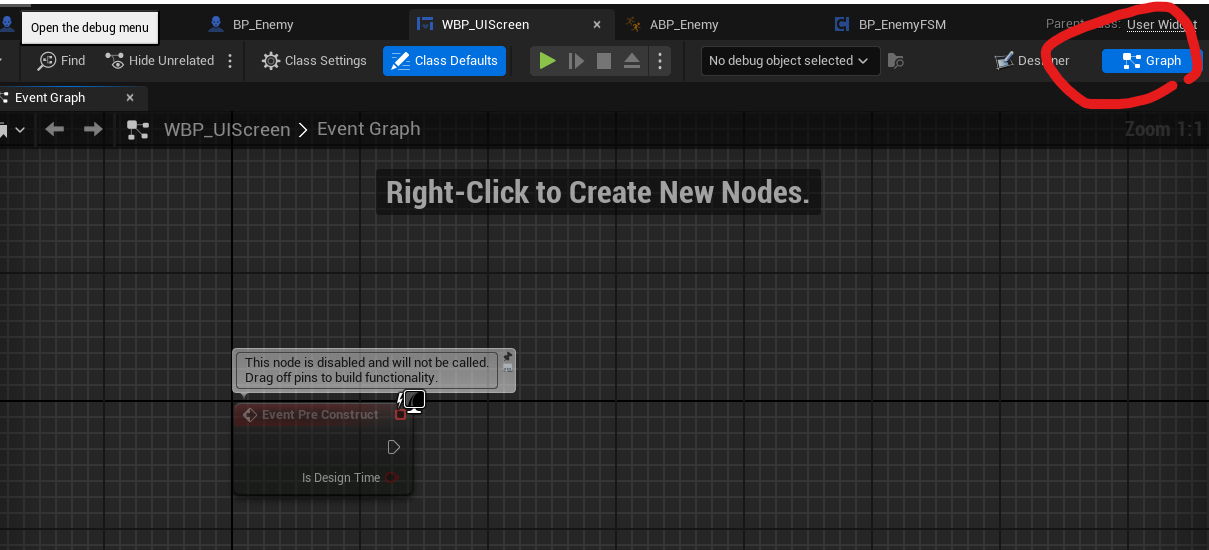Open Class Settings

314,61
